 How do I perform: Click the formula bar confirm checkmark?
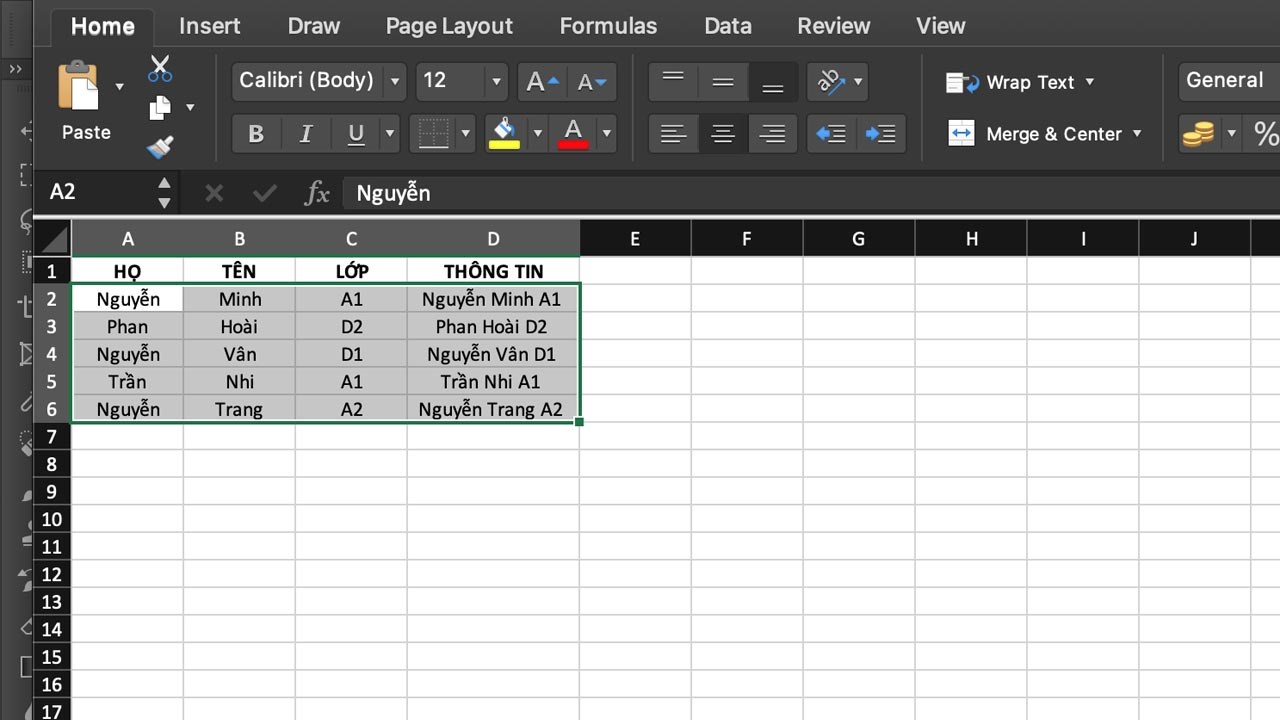(265, 192)
